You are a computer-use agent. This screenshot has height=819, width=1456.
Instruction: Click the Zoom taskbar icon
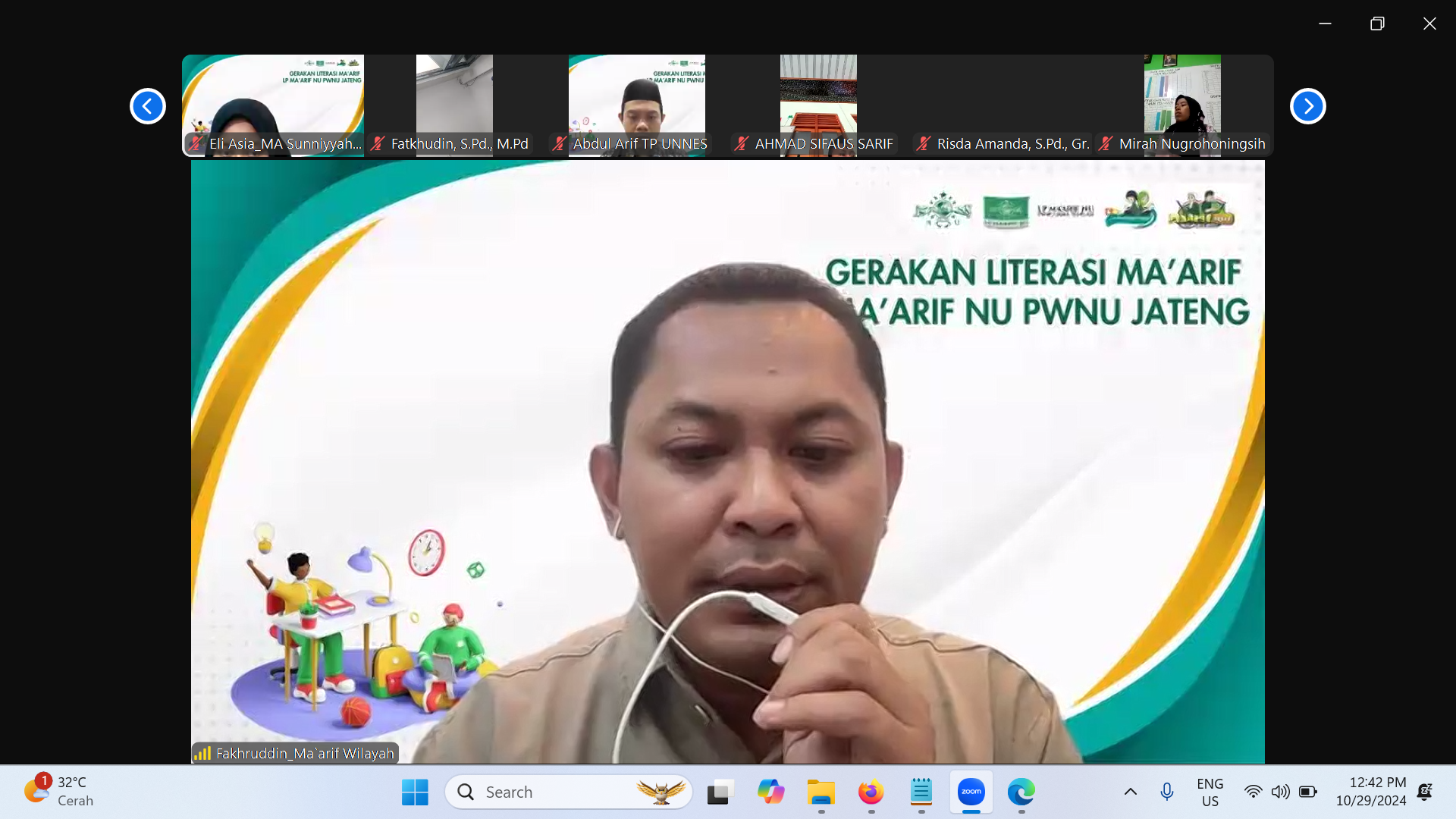point(971,792)
